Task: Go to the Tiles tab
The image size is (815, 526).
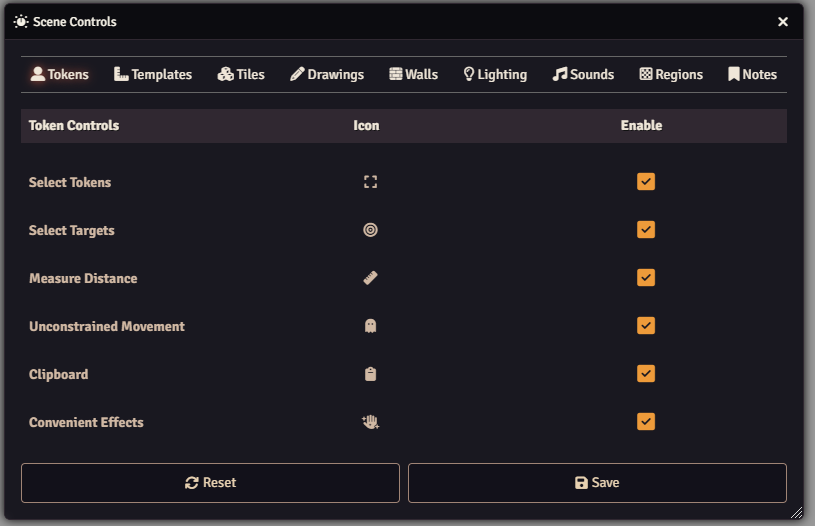Action: (x=241, y=74)
